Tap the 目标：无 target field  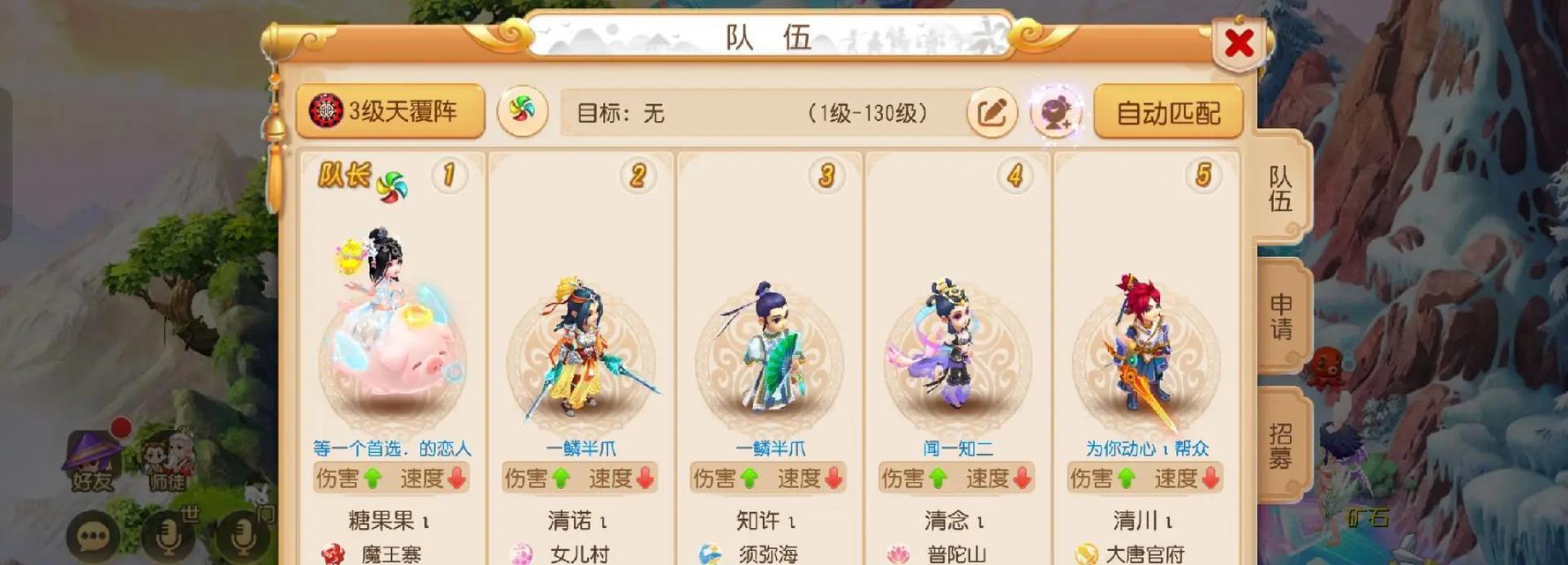761,112
